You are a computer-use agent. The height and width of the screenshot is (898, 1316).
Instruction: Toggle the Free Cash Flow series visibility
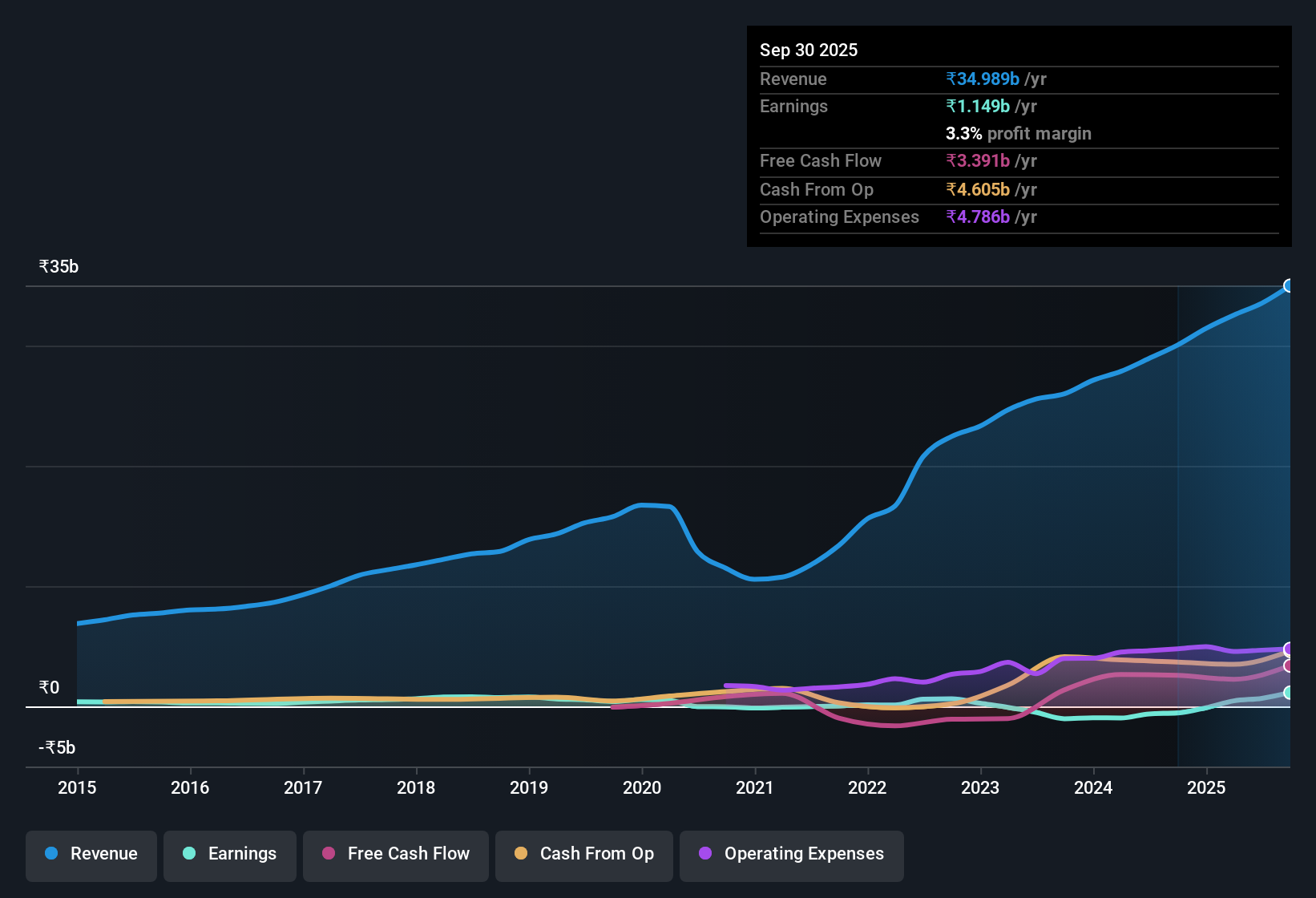(395, 854)
